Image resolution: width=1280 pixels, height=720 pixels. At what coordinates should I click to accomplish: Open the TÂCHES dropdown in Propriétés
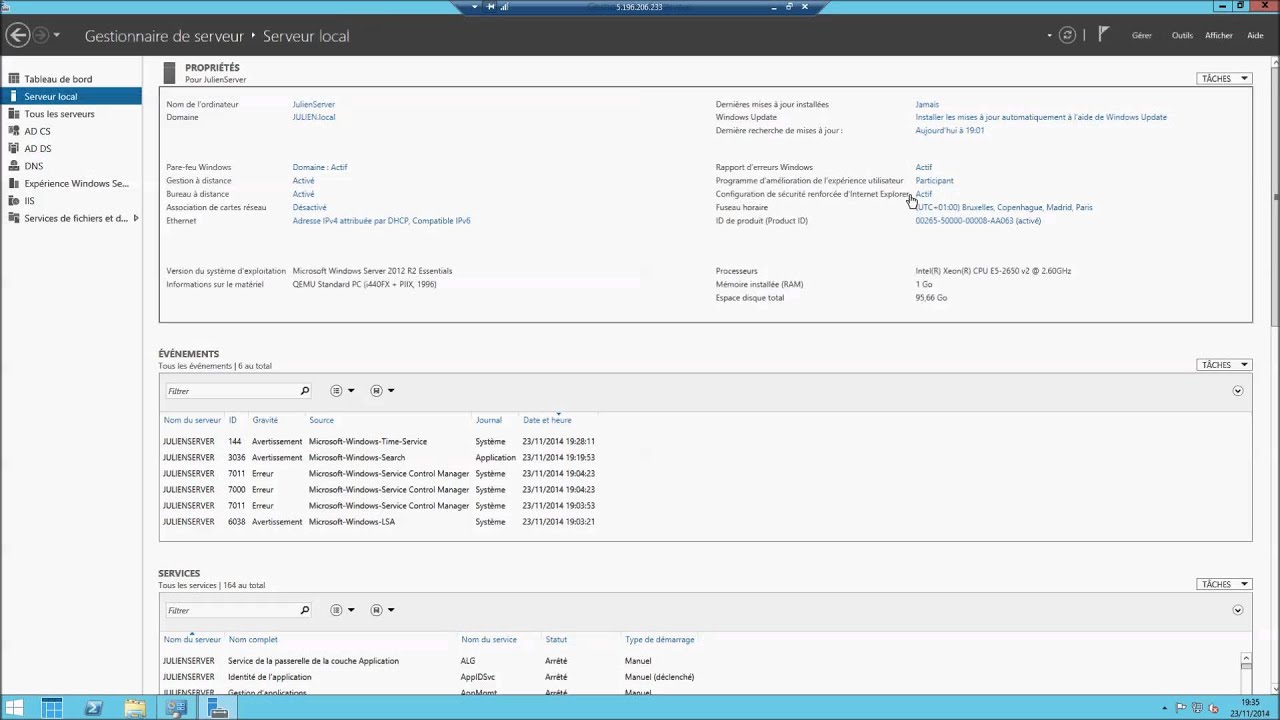pyautogui.click(x=1224, y=78)
